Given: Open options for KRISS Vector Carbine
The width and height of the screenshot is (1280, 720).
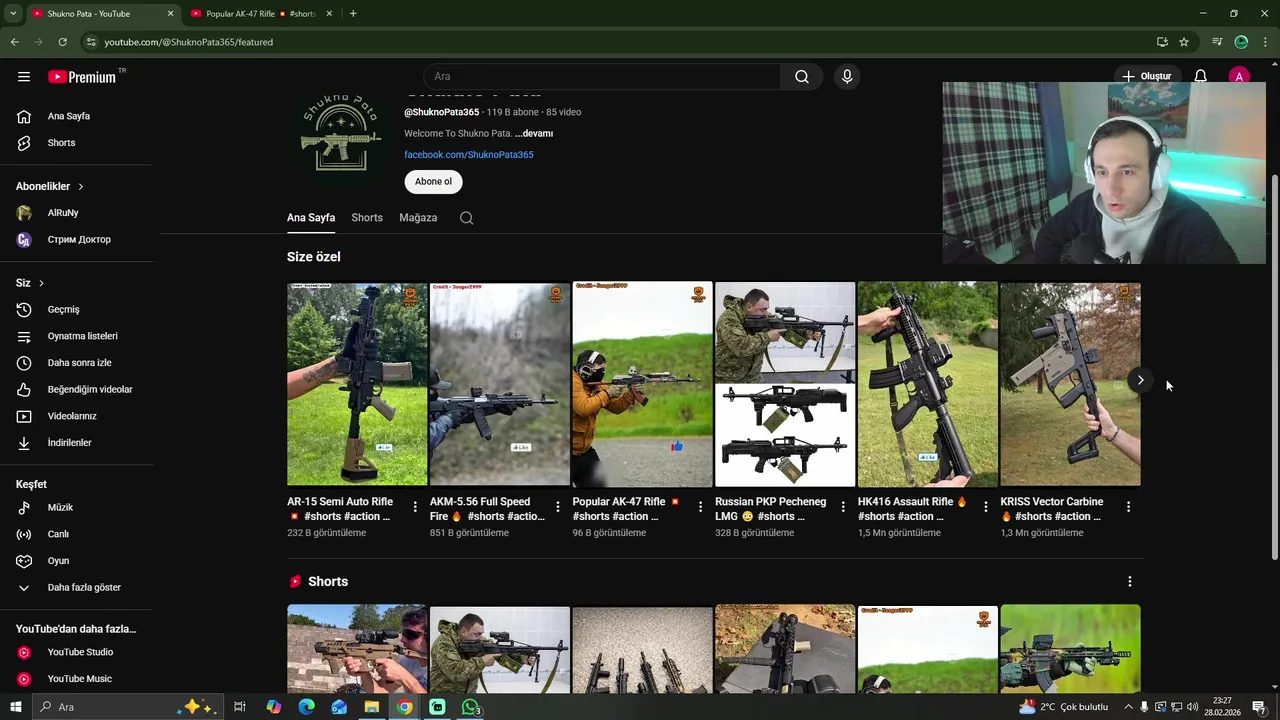Looking at the screenshot, I should (1128, 507).
